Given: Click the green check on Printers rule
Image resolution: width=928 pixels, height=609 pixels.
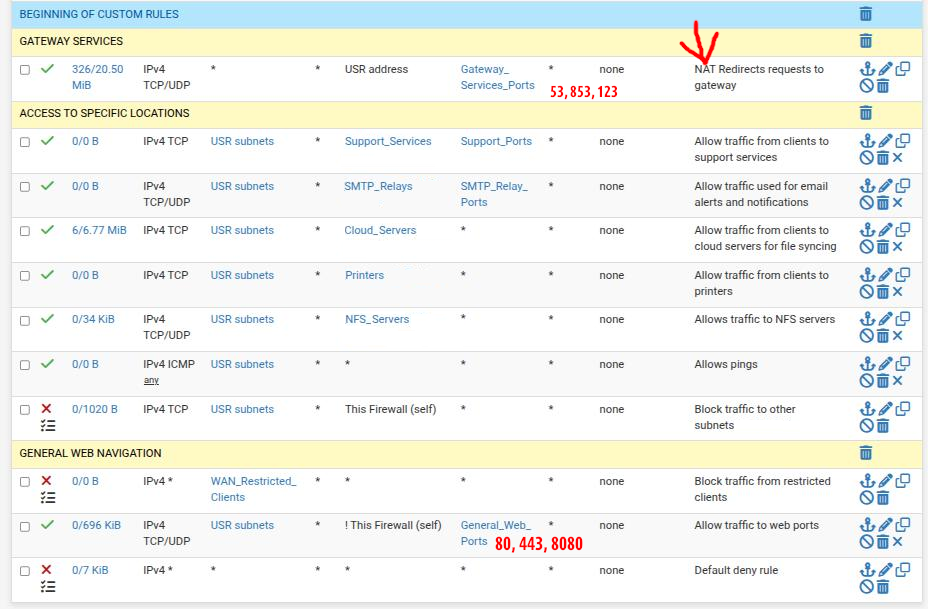Looking at the screenshot, I should [x=47, y=275].
